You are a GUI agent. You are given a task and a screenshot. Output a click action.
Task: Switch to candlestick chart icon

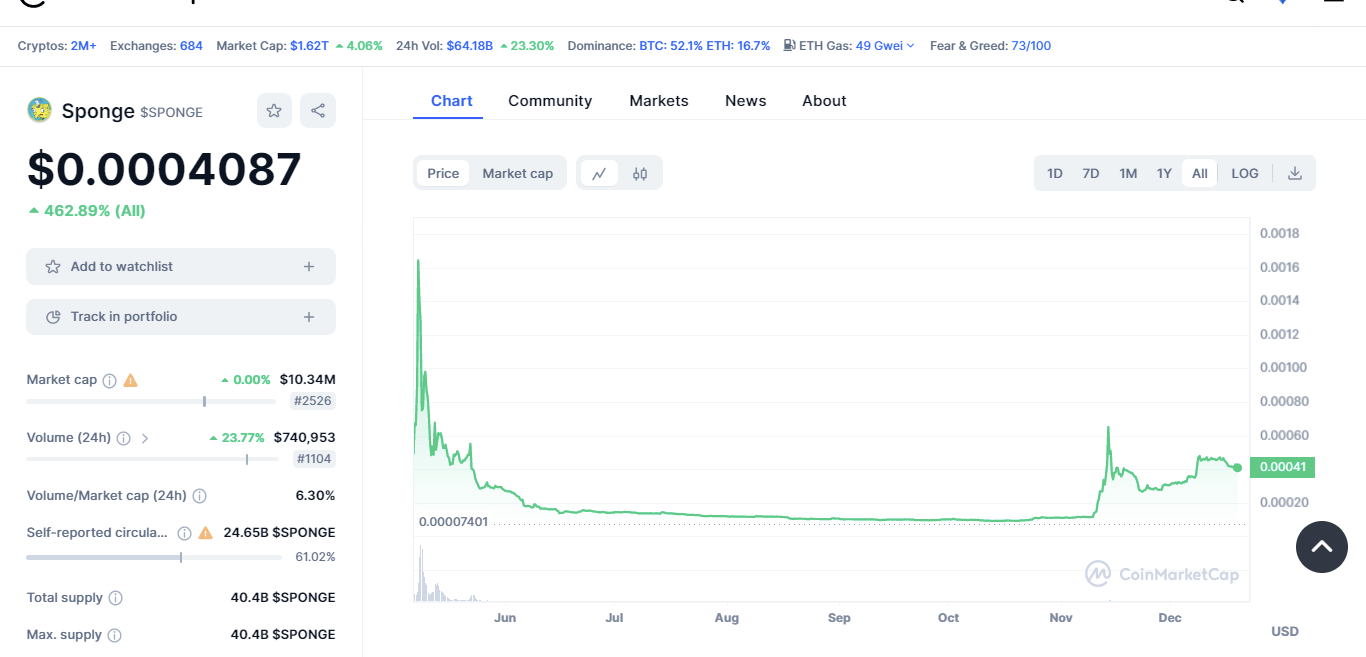pos(640,173)
